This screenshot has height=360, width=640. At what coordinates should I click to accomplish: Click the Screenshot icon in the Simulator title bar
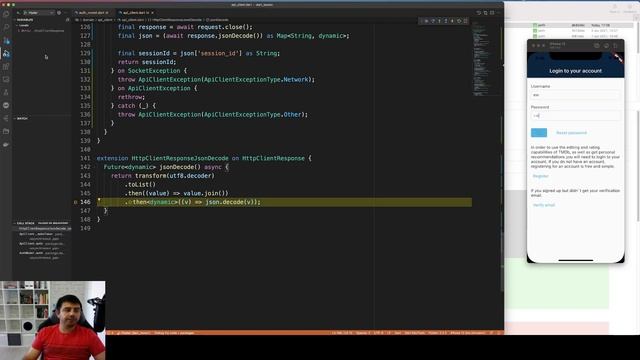(x=606, y=45)
